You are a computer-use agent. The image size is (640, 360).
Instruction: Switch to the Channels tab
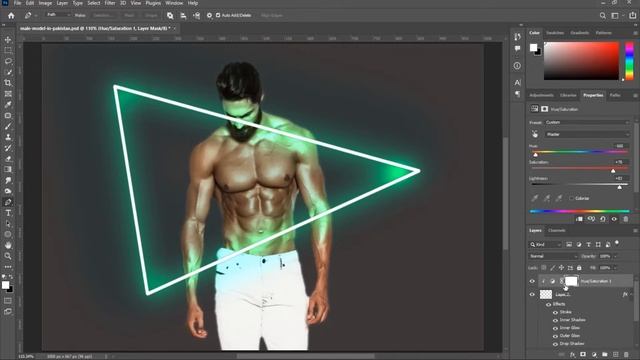[x=556, y=231]
